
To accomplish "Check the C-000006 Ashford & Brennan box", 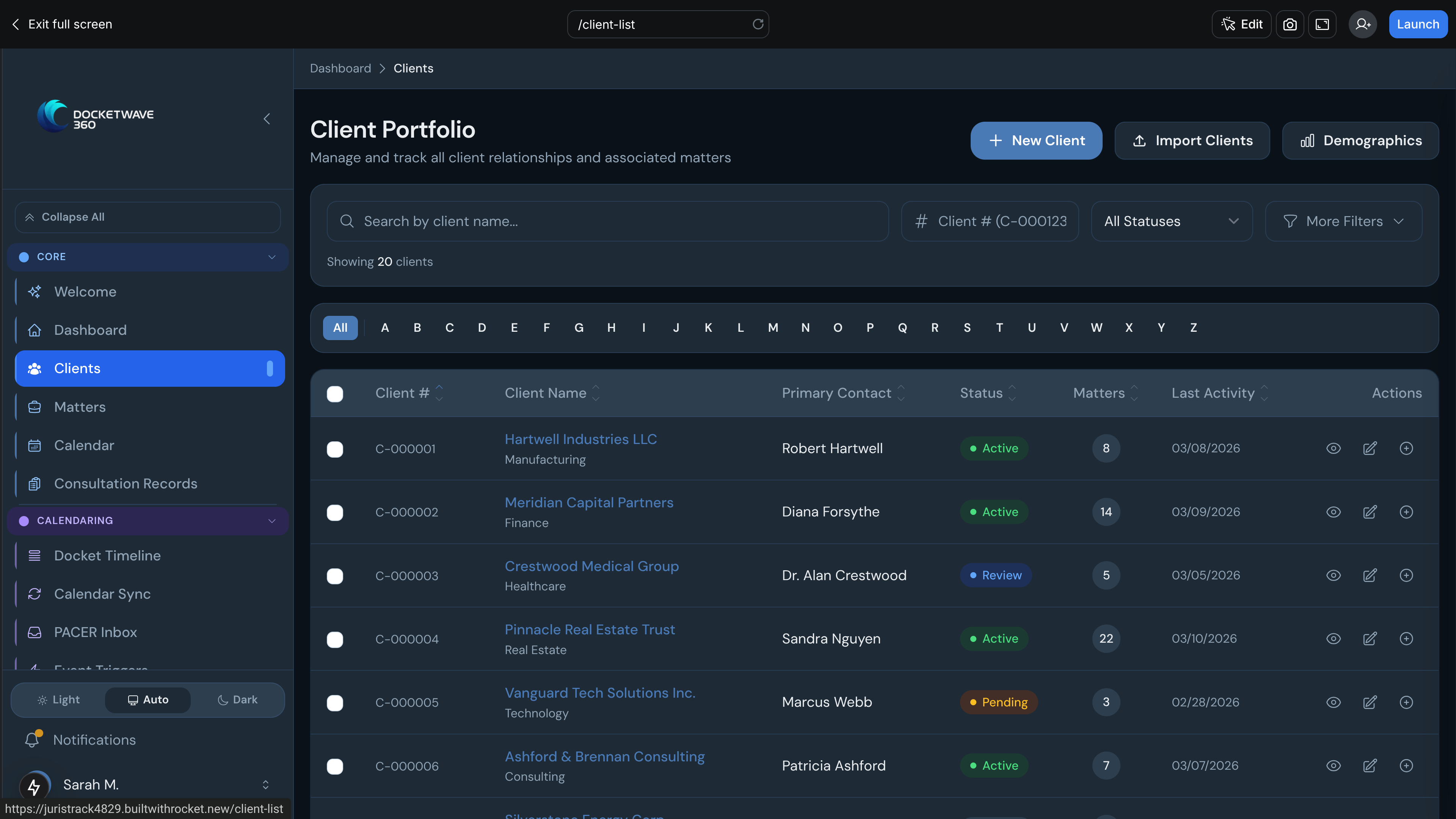I will pyautogui.click(x=334, y=766).
